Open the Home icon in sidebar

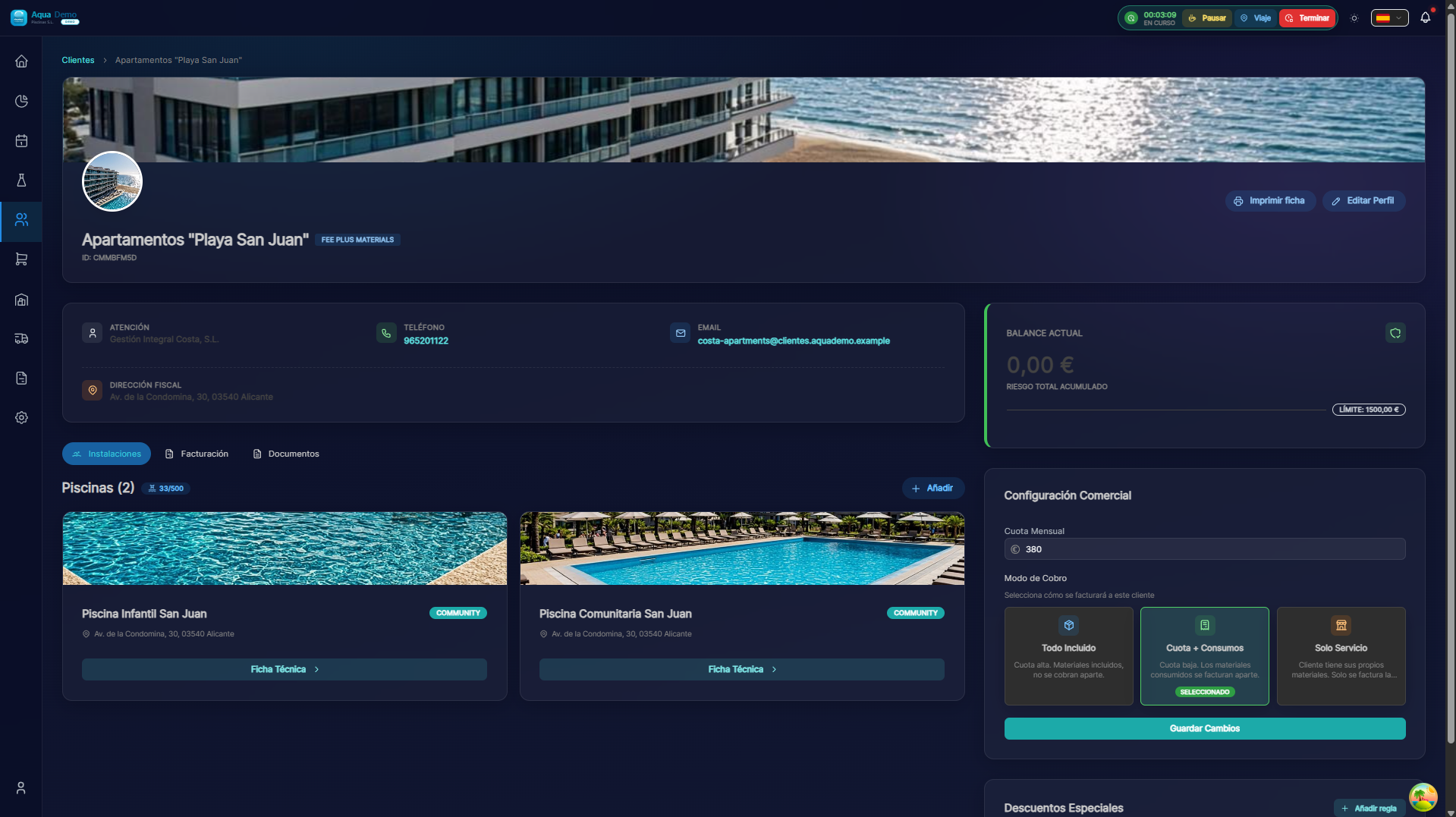click(x=21, y=61)
